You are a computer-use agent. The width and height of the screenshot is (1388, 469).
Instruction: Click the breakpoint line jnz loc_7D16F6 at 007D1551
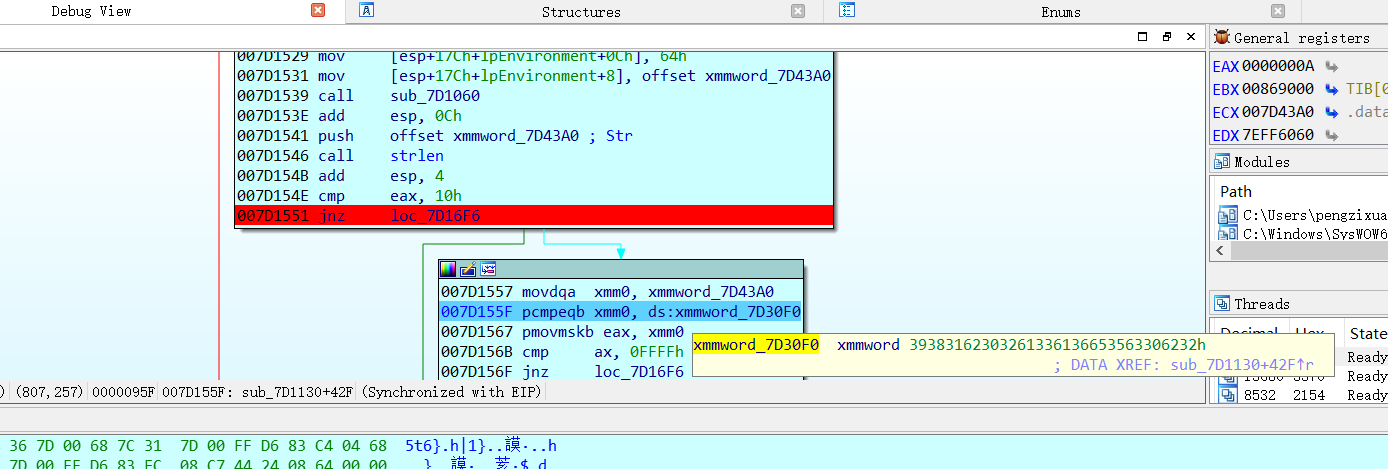(534, 215)
